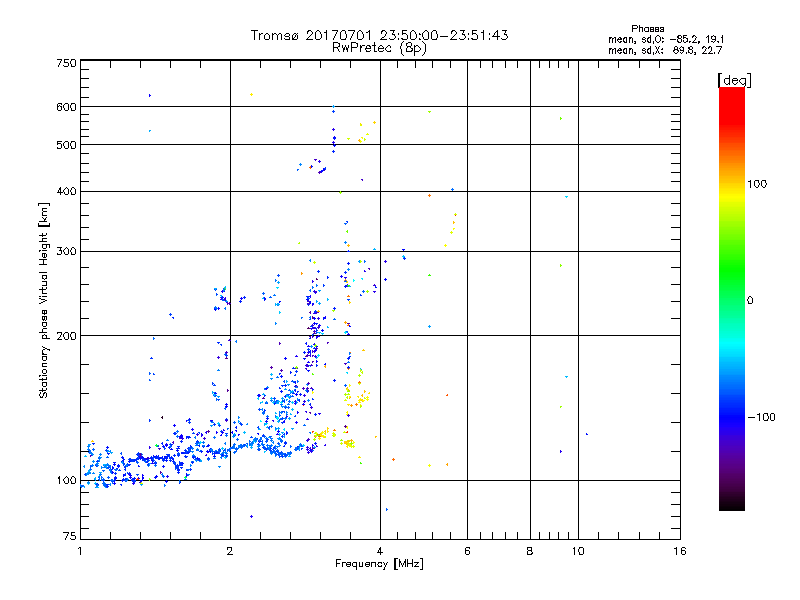This screenshot has width=800, height=600.
Task: Click the y-axis tick label '300'
Action: [66, 251]
